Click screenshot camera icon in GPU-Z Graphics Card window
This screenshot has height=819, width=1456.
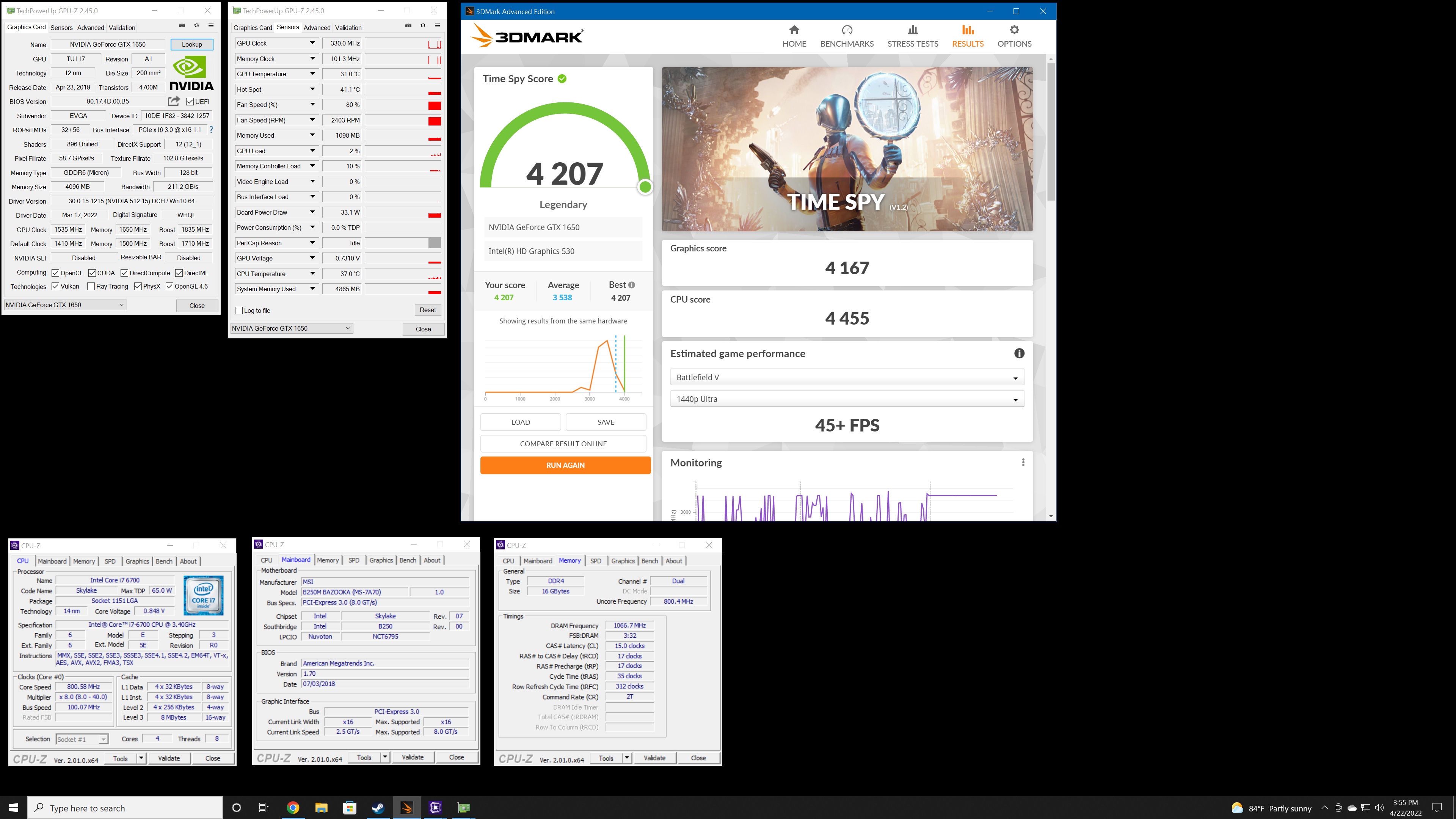(x=182, y=26)
